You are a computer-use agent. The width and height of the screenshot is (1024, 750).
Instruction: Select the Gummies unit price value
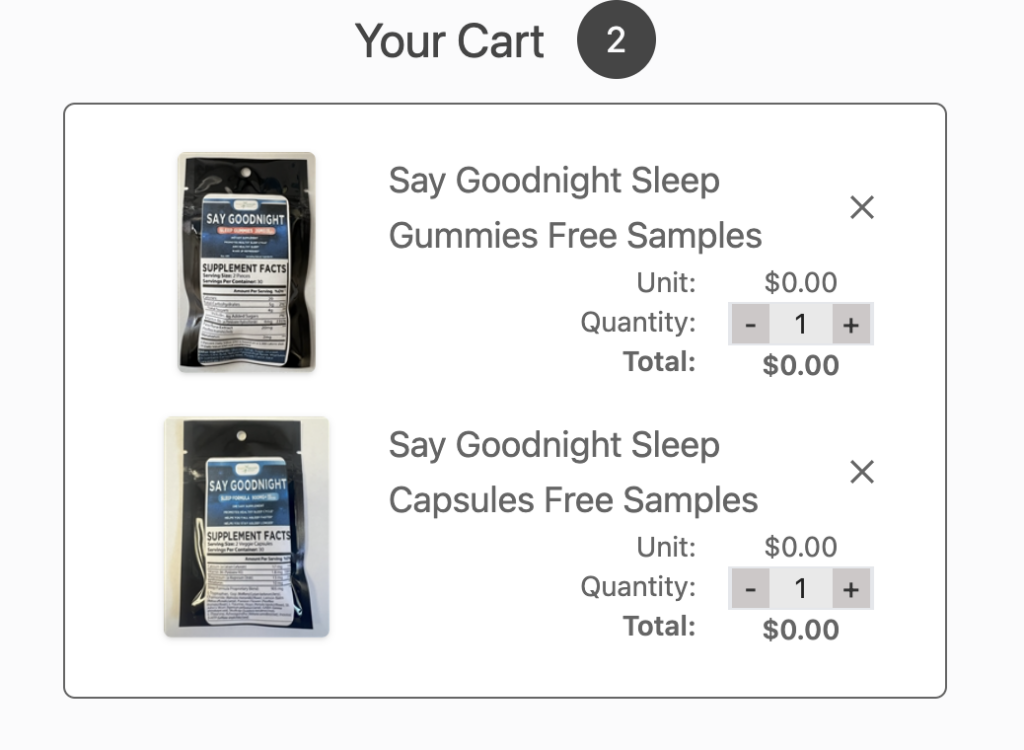click(801, 283)
